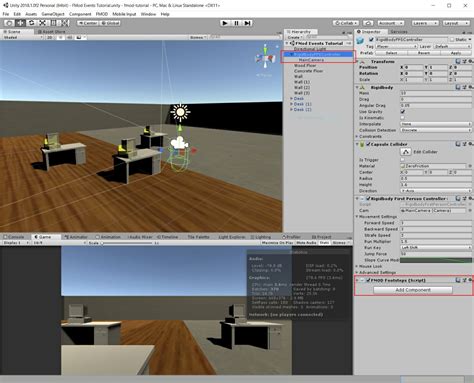Click the prefab Revert button
Image resolution: width=474 pixels, height=383 pixels.
click(x=424, y=53)
